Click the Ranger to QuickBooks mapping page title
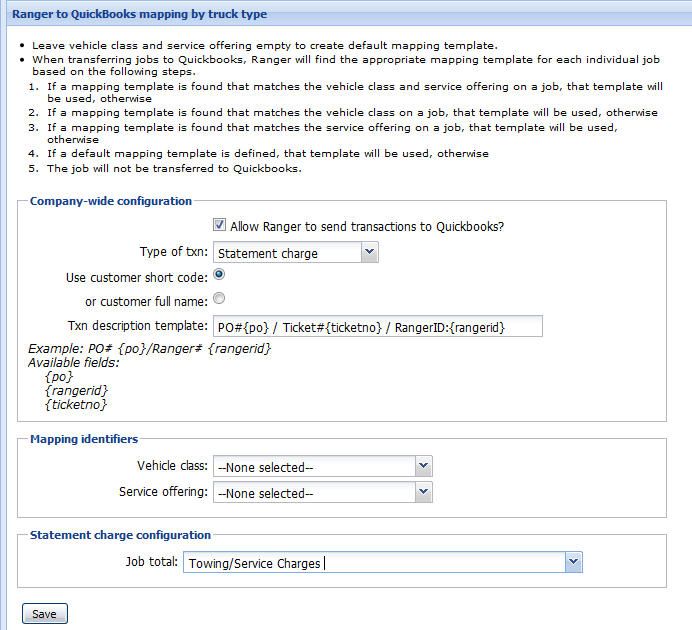Image resolution: width=692 pixels, height=630 pixels. pos(139,14)
